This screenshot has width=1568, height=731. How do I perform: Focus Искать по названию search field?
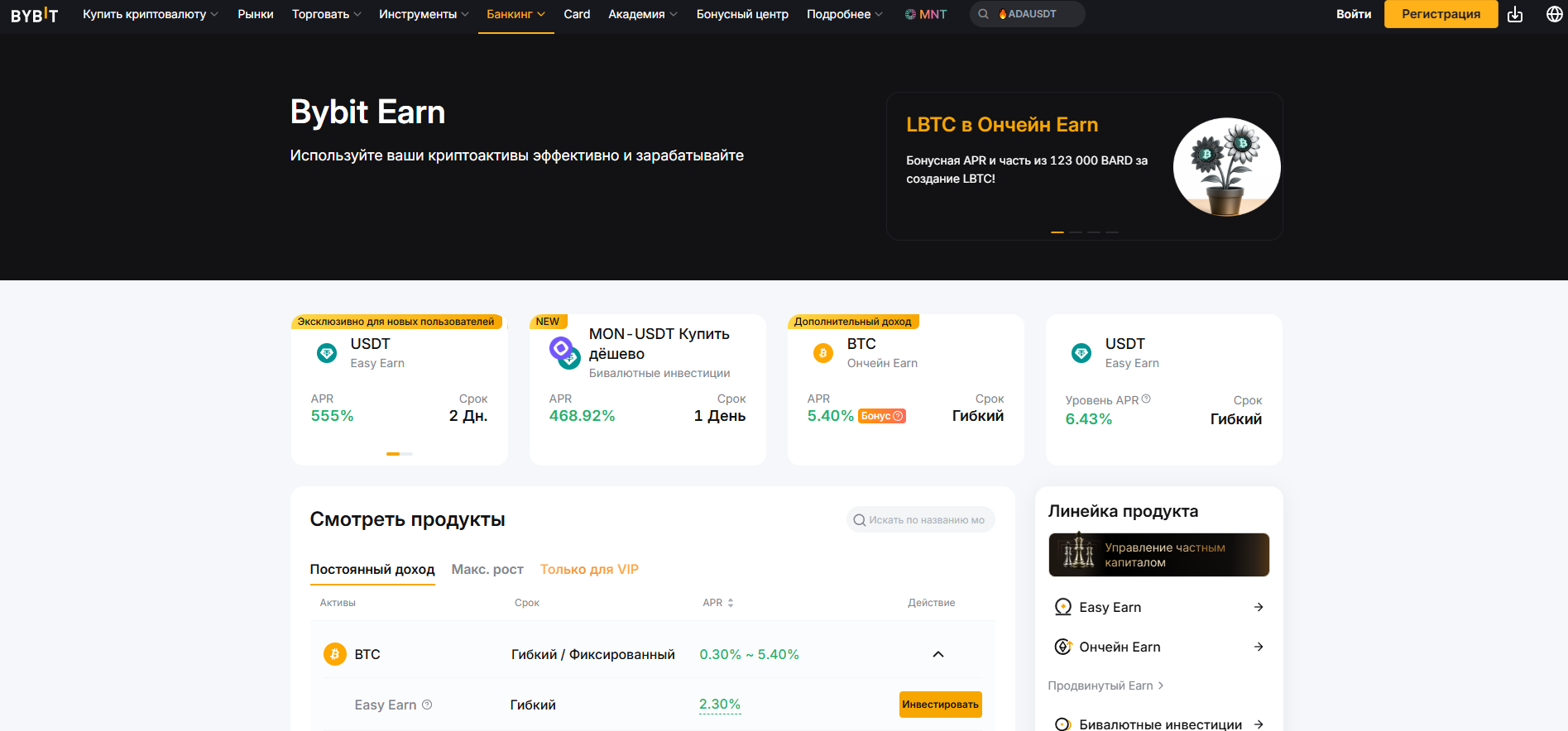point(921,520)
